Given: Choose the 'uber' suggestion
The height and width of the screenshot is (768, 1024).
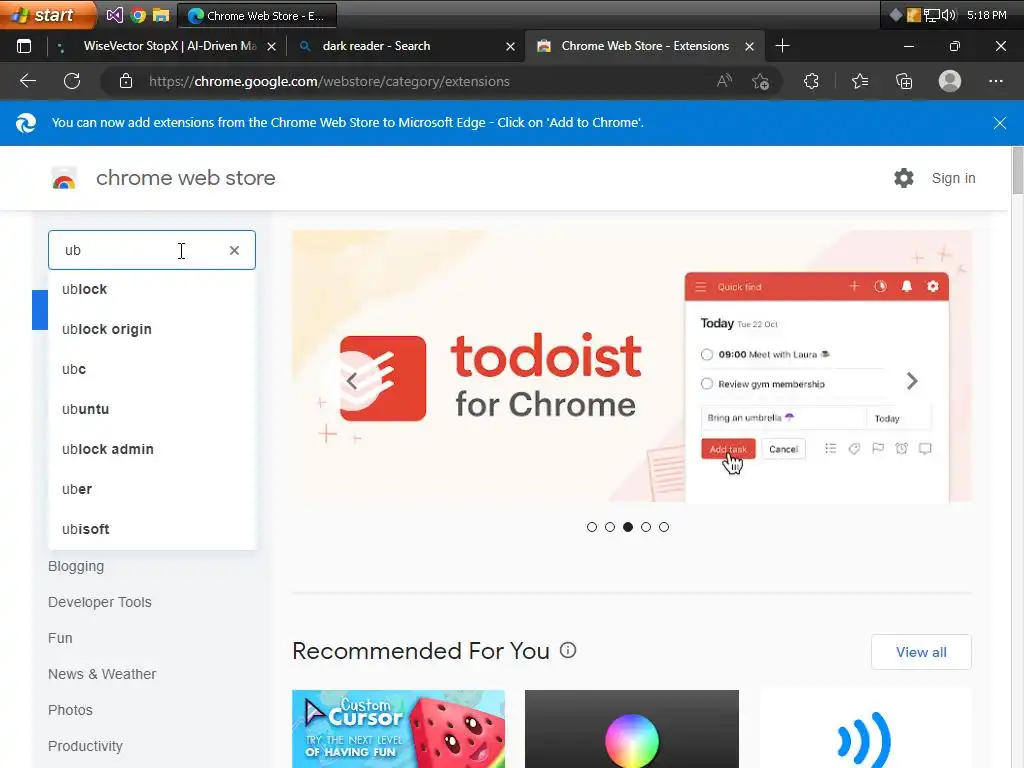Looking at the screenshot, I should [x=152, y=489].
